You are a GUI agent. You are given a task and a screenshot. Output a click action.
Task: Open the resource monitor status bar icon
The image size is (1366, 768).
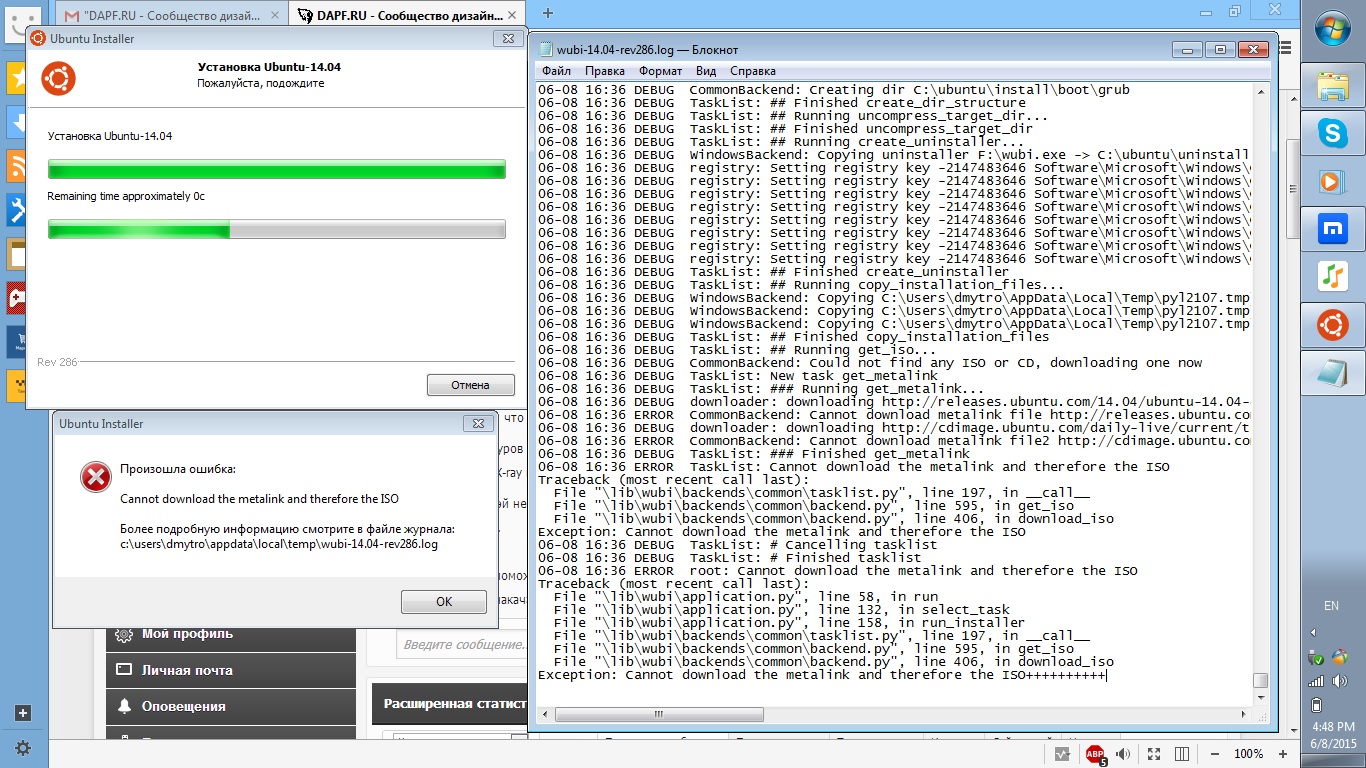1061,754
